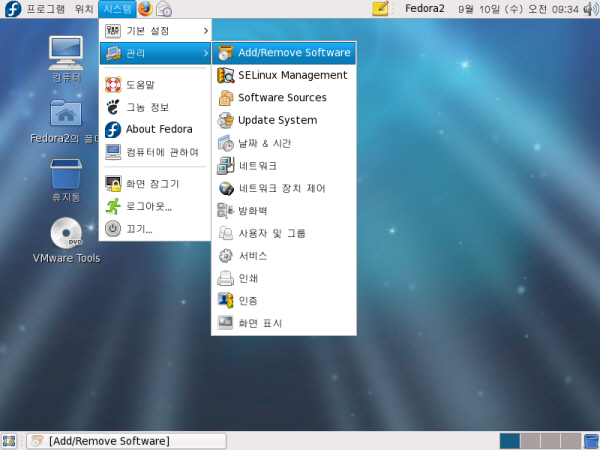Click the show desktop button in bottom panel
This screenshot has height=450, width=600.
click(9, 441)
